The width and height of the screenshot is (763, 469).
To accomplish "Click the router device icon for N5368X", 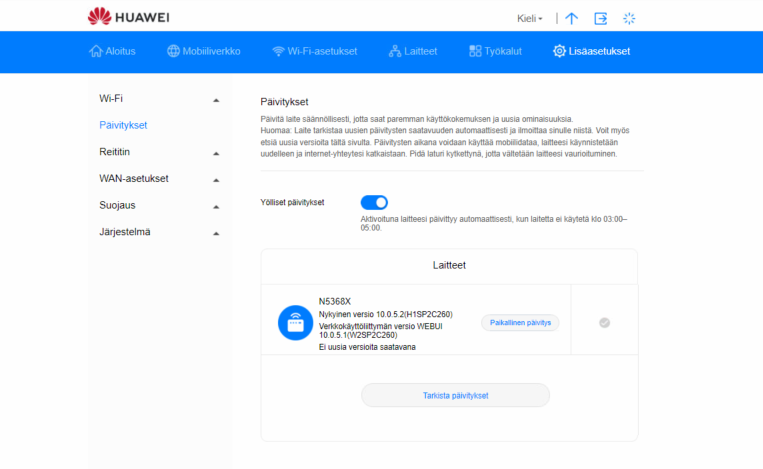I will [x=295, y=323].
